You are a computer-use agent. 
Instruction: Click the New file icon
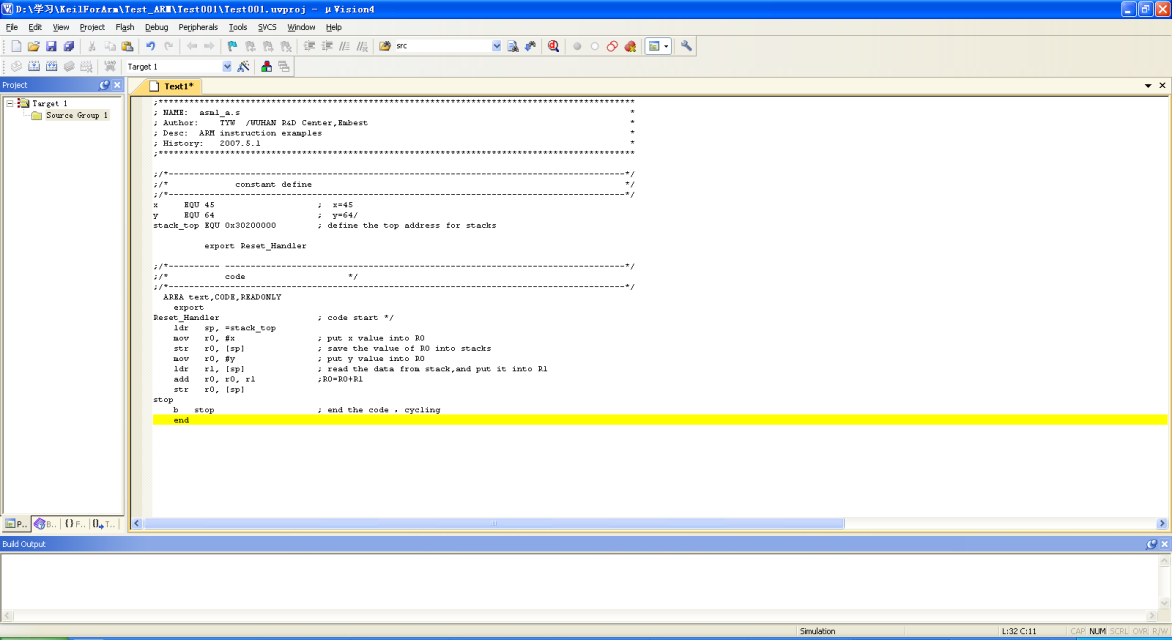15,46
